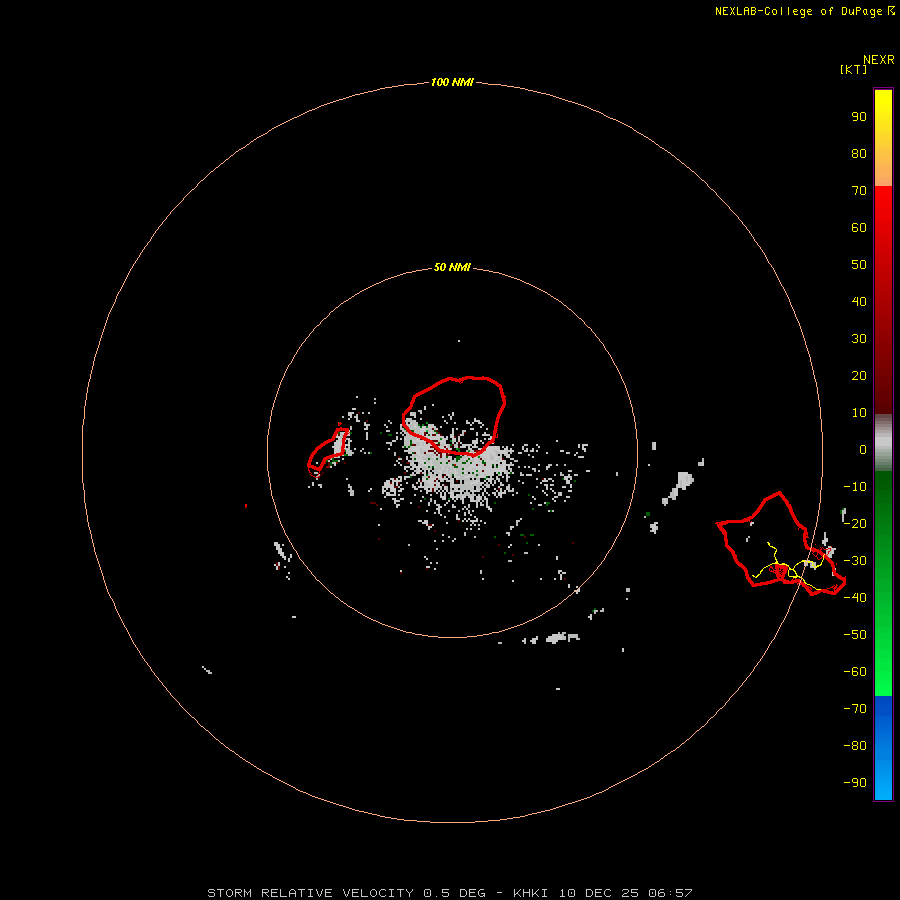900x900 pixels.
Task: Click the 20 value on velocity scale
Action: click(x=859, y=376)
